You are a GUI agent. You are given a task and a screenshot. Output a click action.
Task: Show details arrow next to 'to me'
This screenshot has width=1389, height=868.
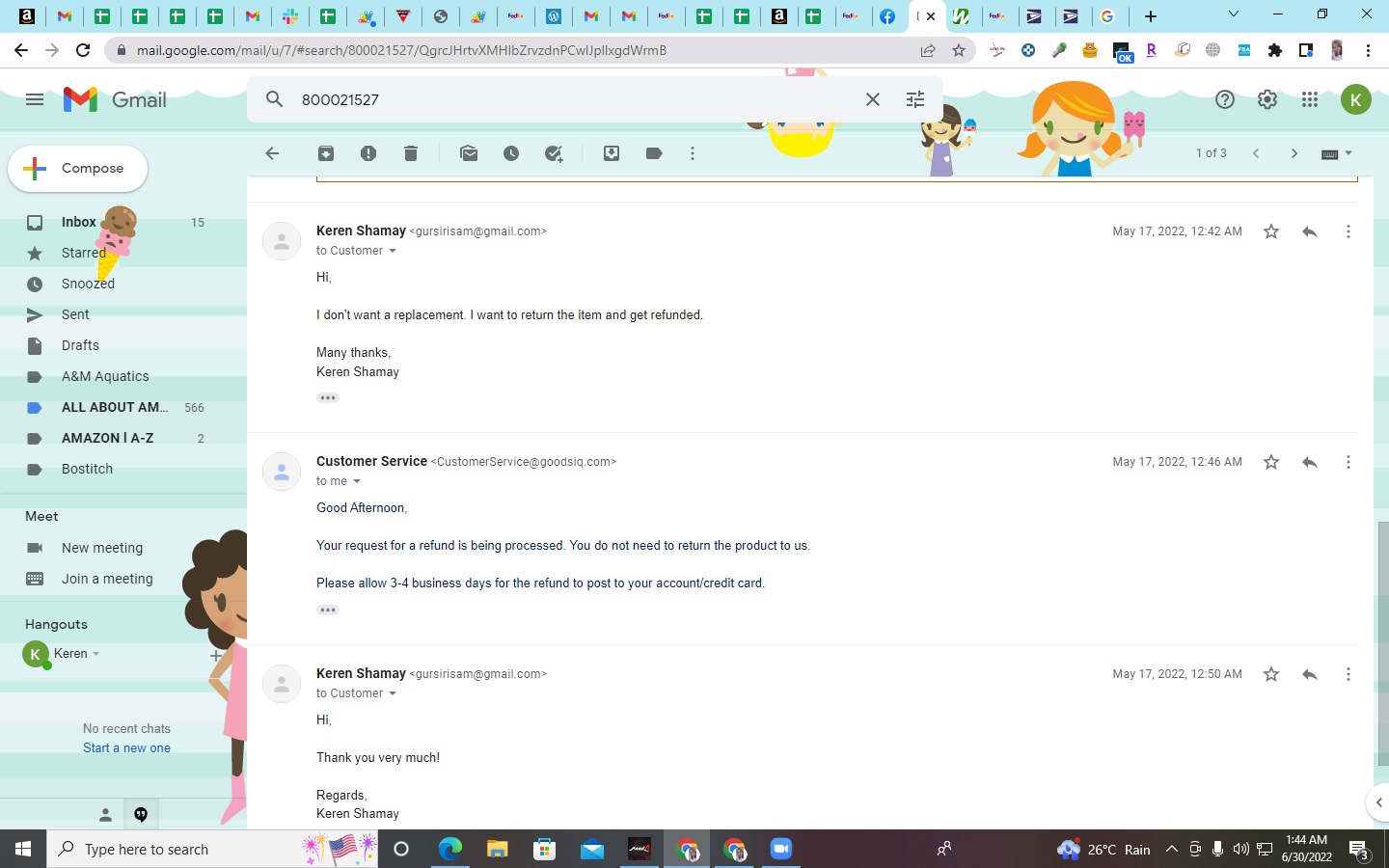click(x=357, y=481)
